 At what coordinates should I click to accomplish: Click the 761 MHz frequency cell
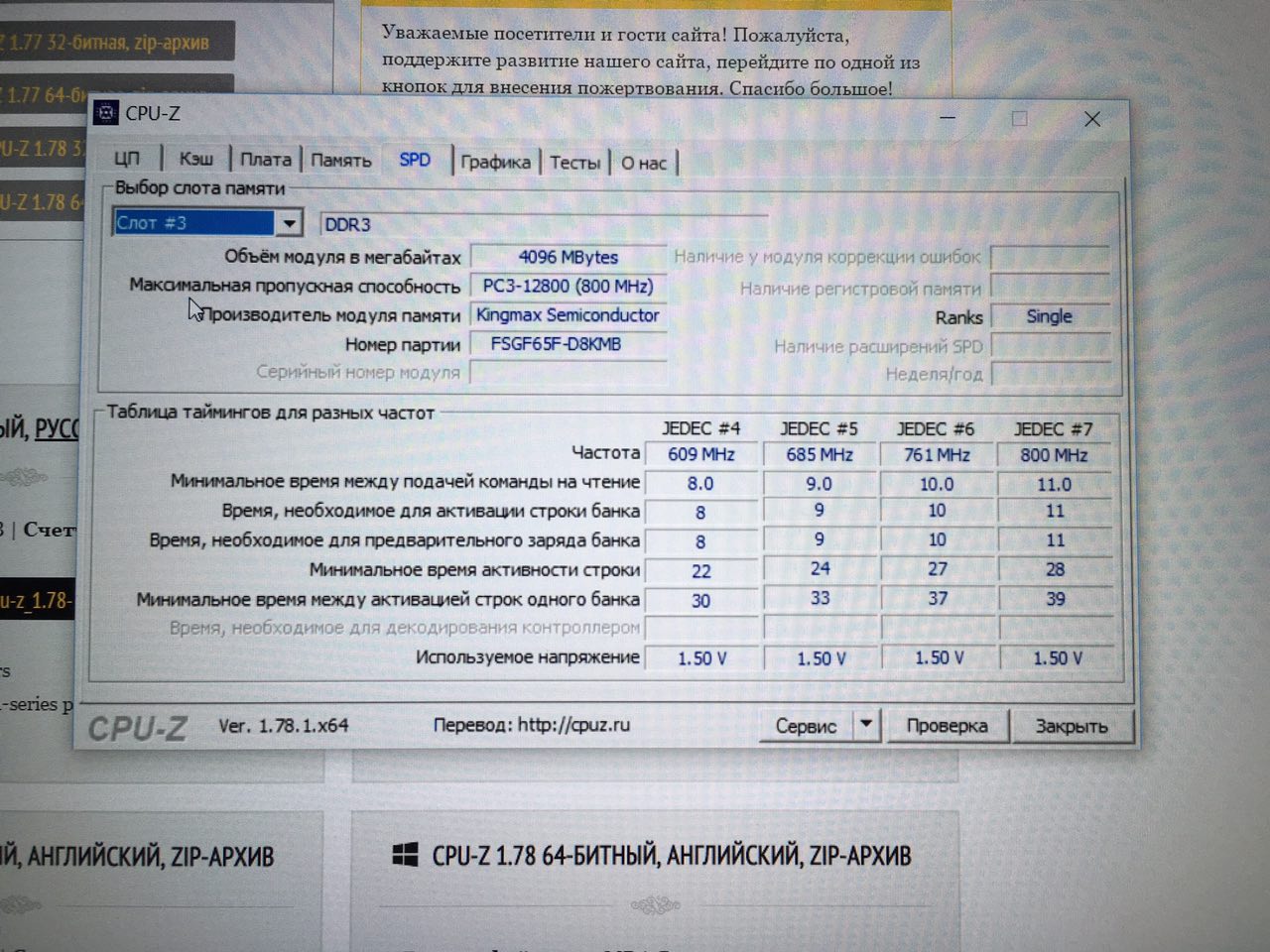[x=937, y=455]
